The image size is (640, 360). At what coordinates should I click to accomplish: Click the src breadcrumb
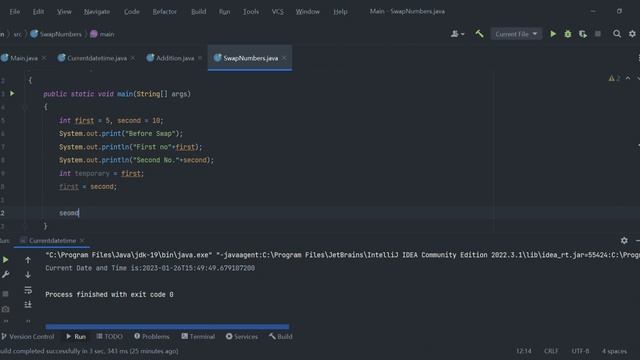pos(18,34)
